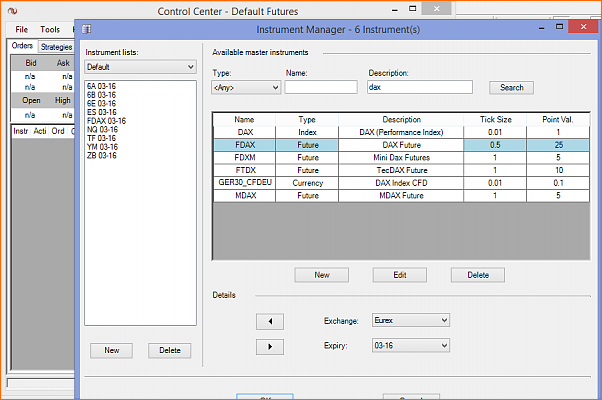Click New button under master instruments table
This screenshot has width=602, height=400.
click(322, 275)
